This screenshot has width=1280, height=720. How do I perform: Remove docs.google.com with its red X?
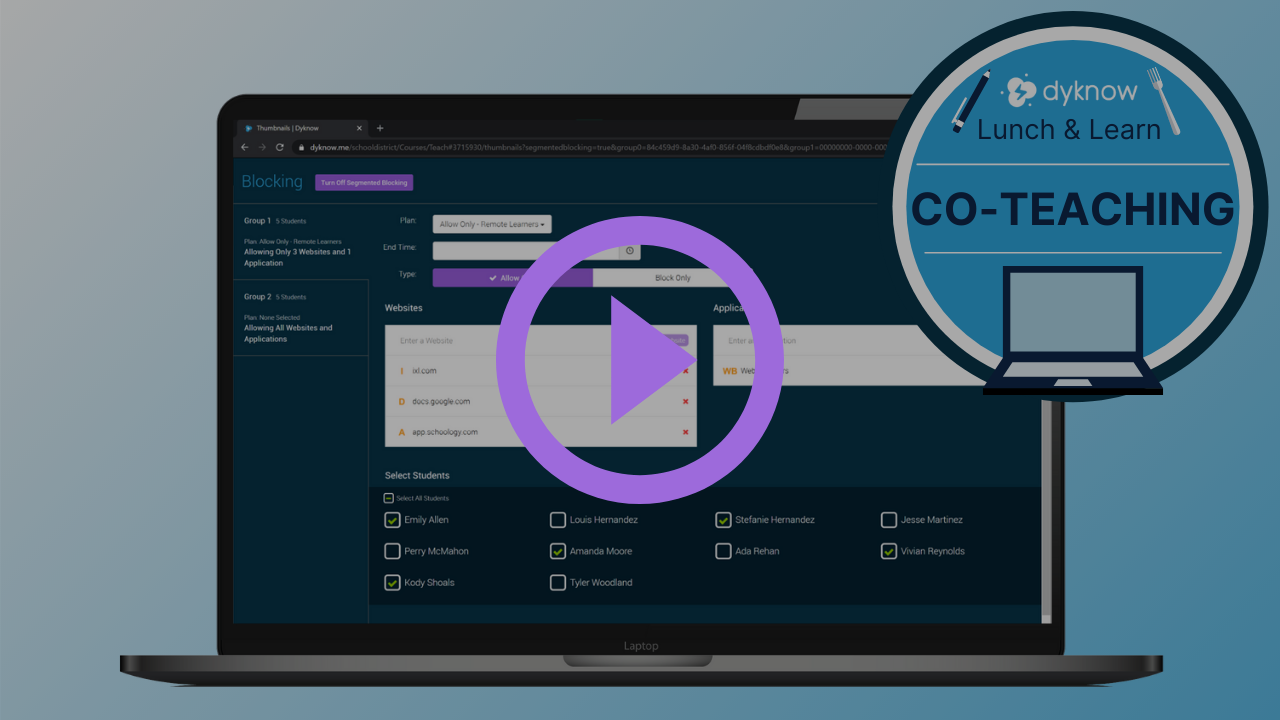[x=686, y=402]
